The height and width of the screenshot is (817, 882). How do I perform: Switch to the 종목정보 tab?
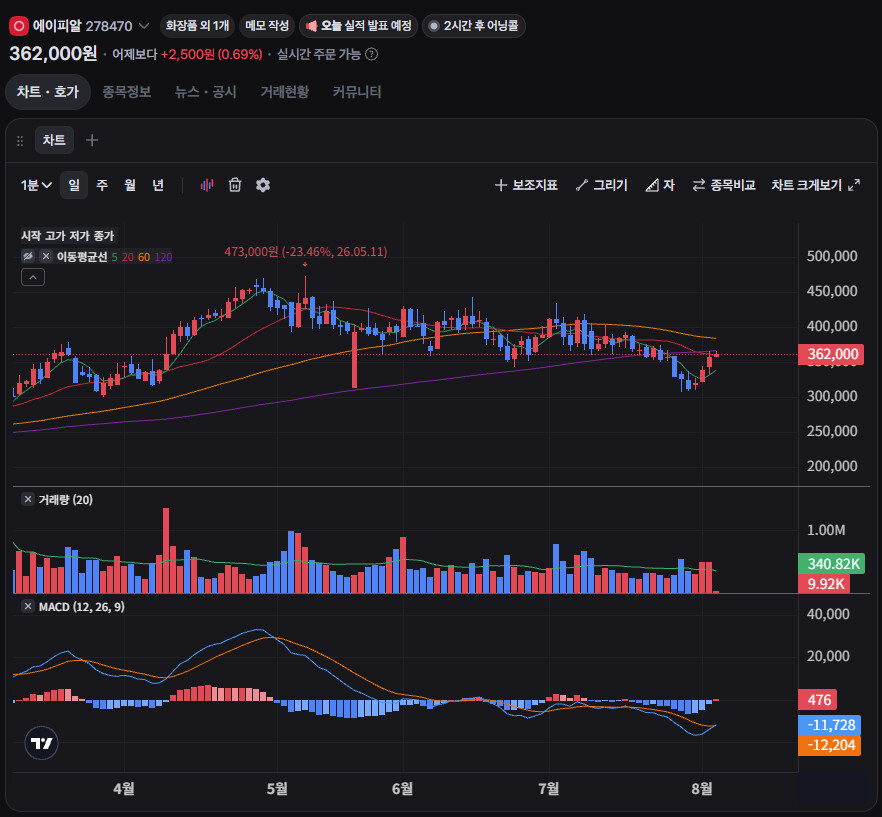(x=127, y=92)
